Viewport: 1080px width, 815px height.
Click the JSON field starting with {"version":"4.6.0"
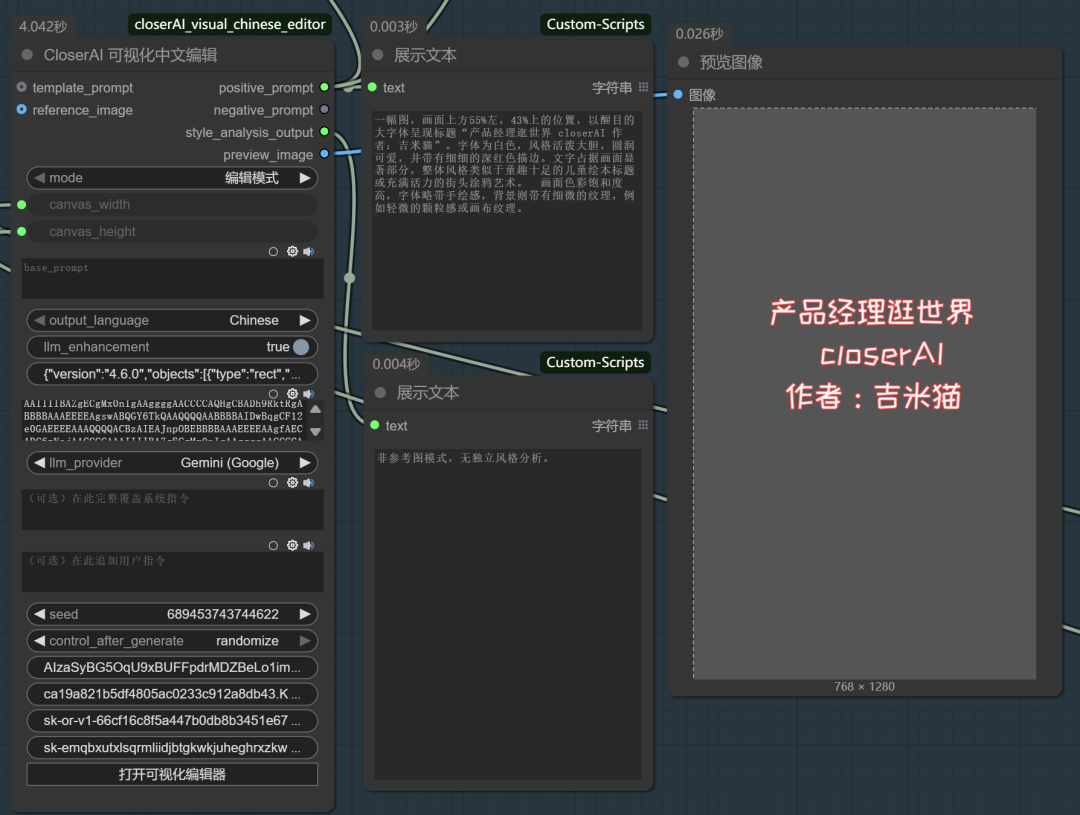click(172, 373)
